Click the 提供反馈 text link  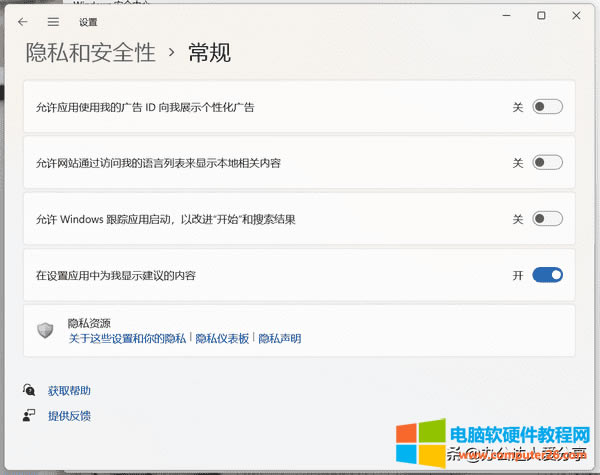[x=69, y=415]
